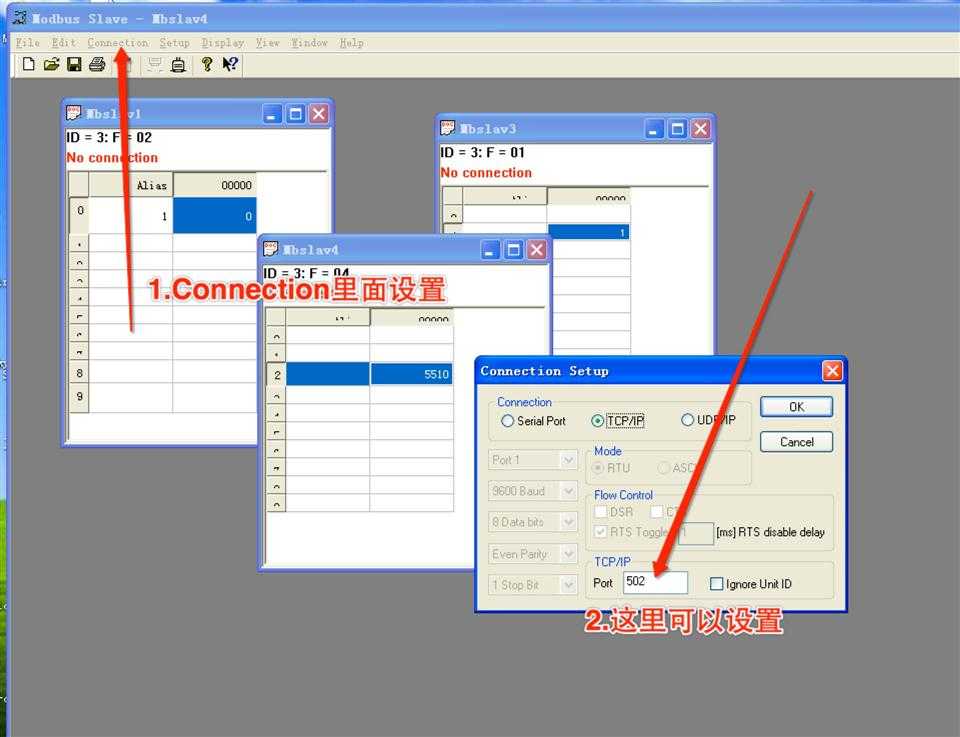Close the Connection Setup dialog
Screen dimensions: 960x737
pyautogui.click(x=832, y=370)
